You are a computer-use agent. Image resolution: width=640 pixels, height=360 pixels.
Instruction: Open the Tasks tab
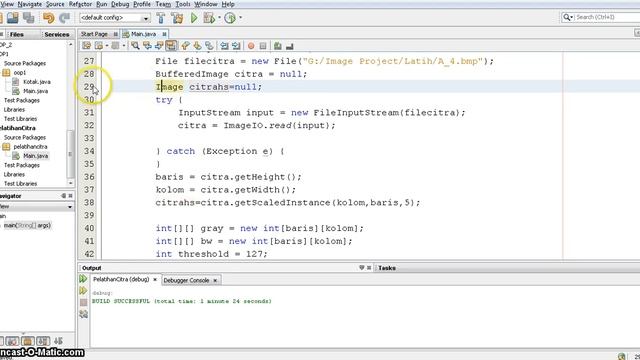(x=387, y=268)
